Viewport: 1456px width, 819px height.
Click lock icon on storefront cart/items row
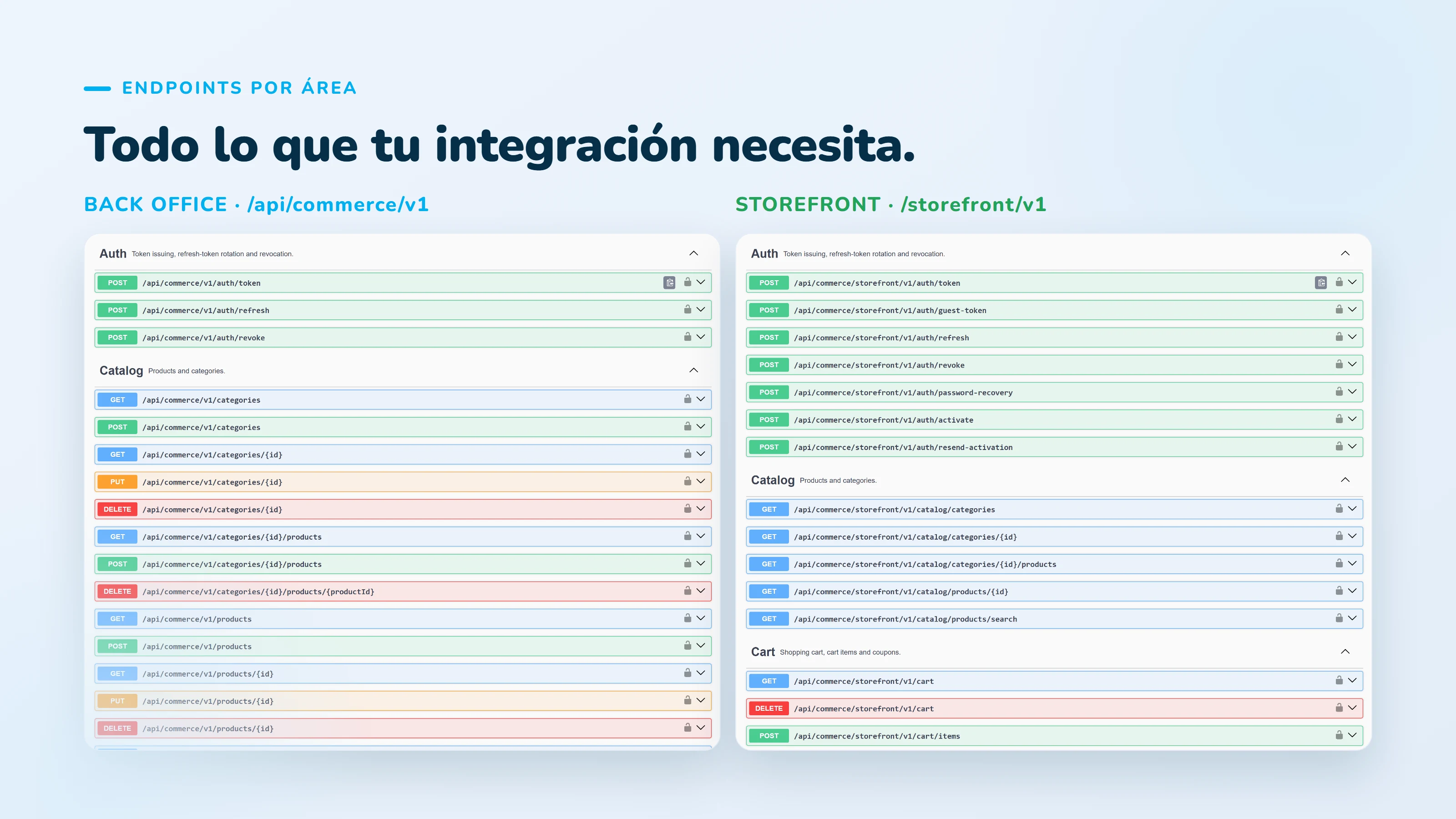pyautogui.click(x=1339, y=735)
